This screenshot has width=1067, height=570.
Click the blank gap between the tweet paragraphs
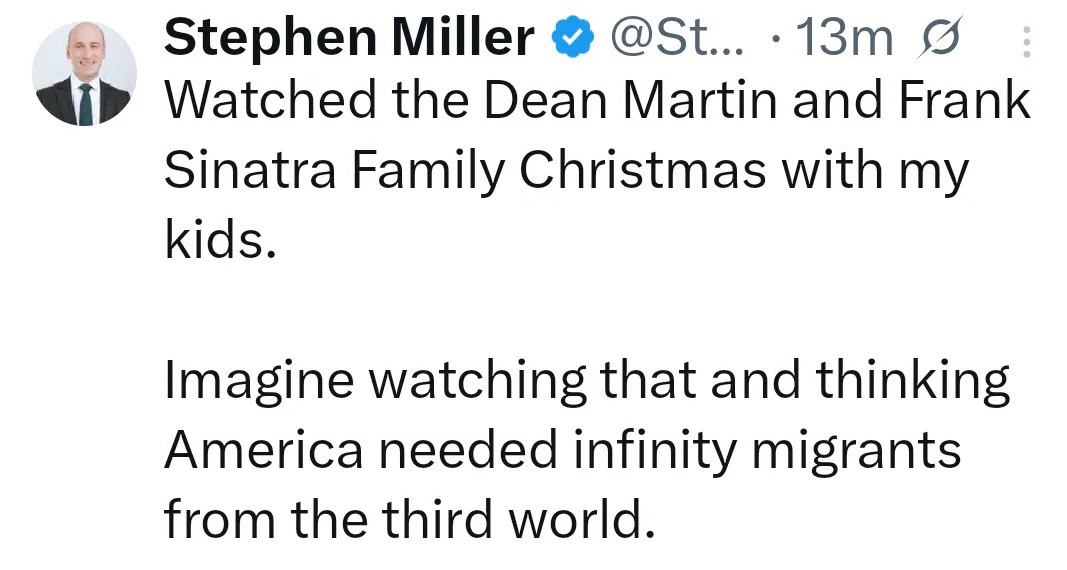click(x=587, y=310)
